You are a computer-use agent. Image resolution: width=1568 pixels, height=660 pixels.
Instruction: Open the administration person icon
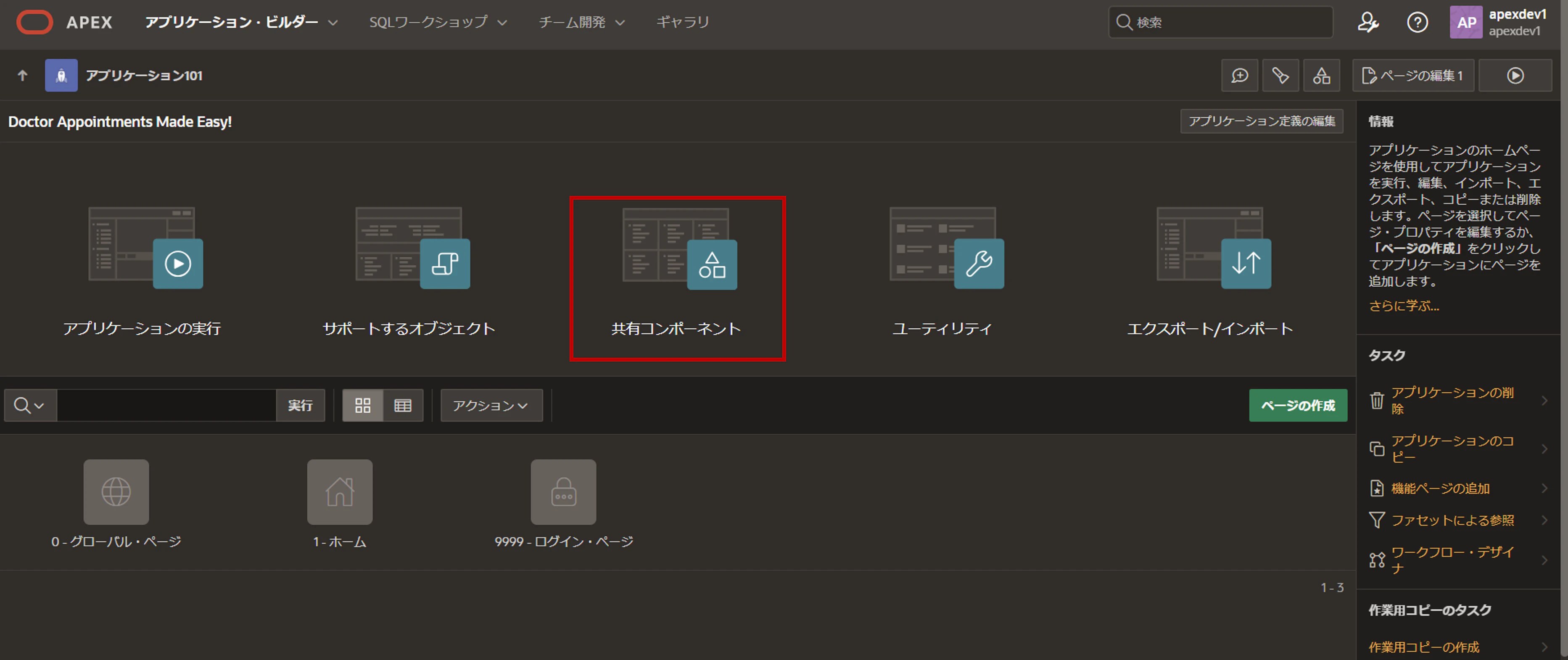pos(1369,22)
